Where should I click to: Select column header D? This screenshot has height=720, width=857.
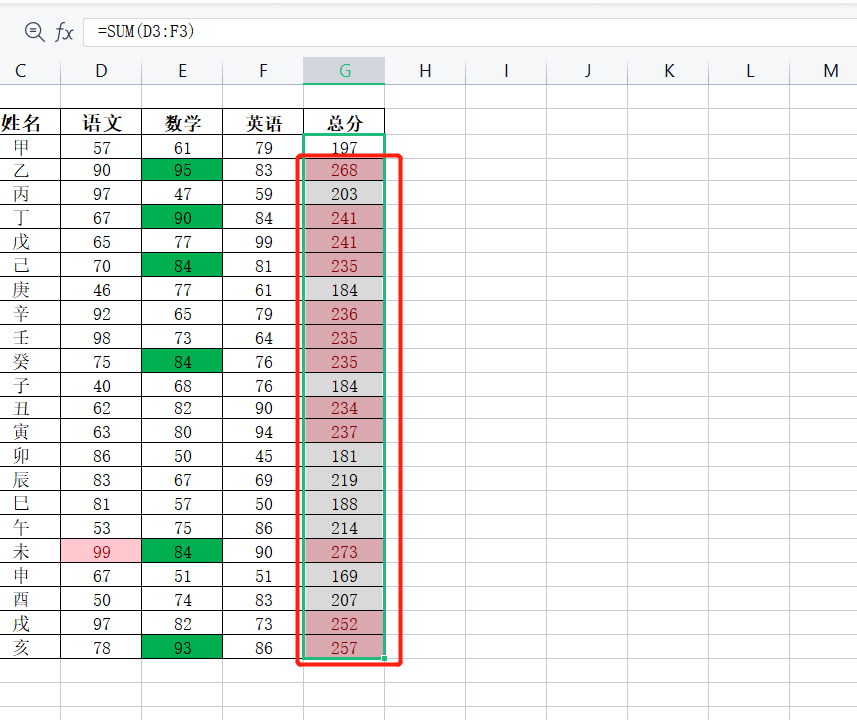coord(101,71)
